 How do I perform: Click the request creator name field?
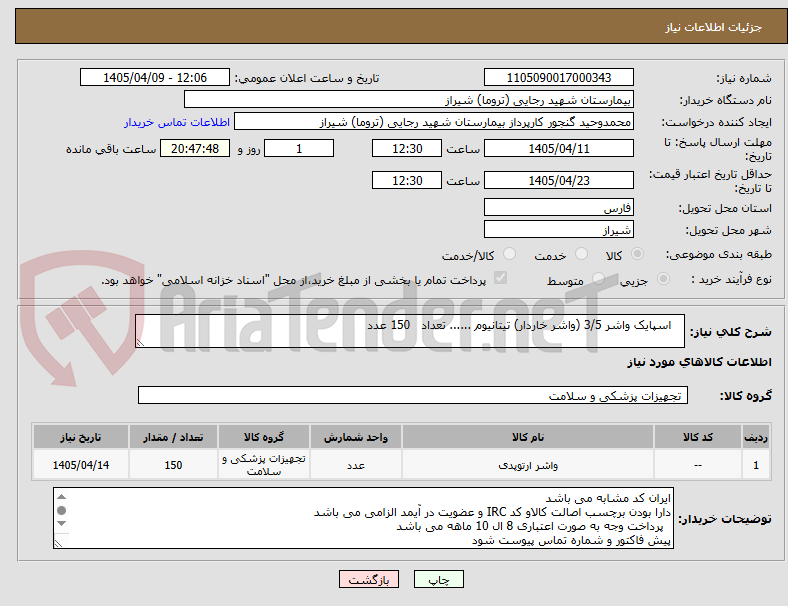point(434,122)
